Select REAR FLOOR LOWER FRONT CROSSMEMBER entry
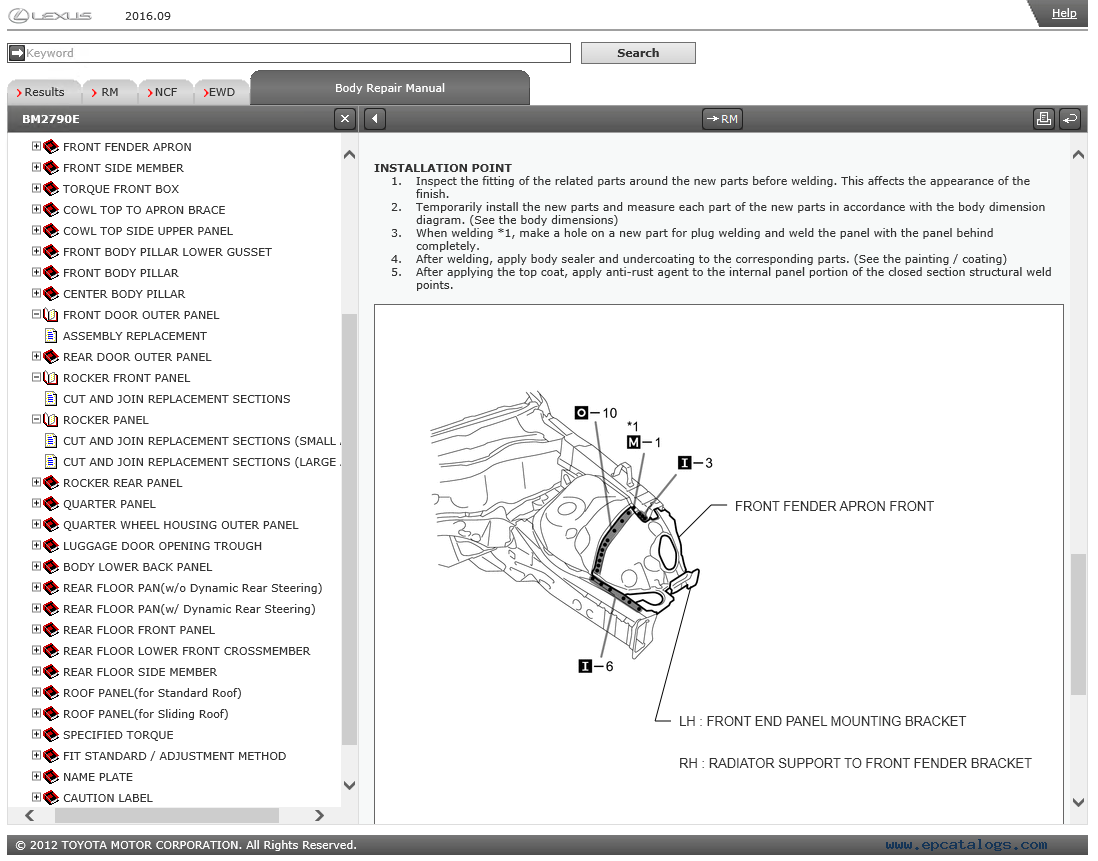1098x861 pixels. pyautogui.click(x=186, y=651)
